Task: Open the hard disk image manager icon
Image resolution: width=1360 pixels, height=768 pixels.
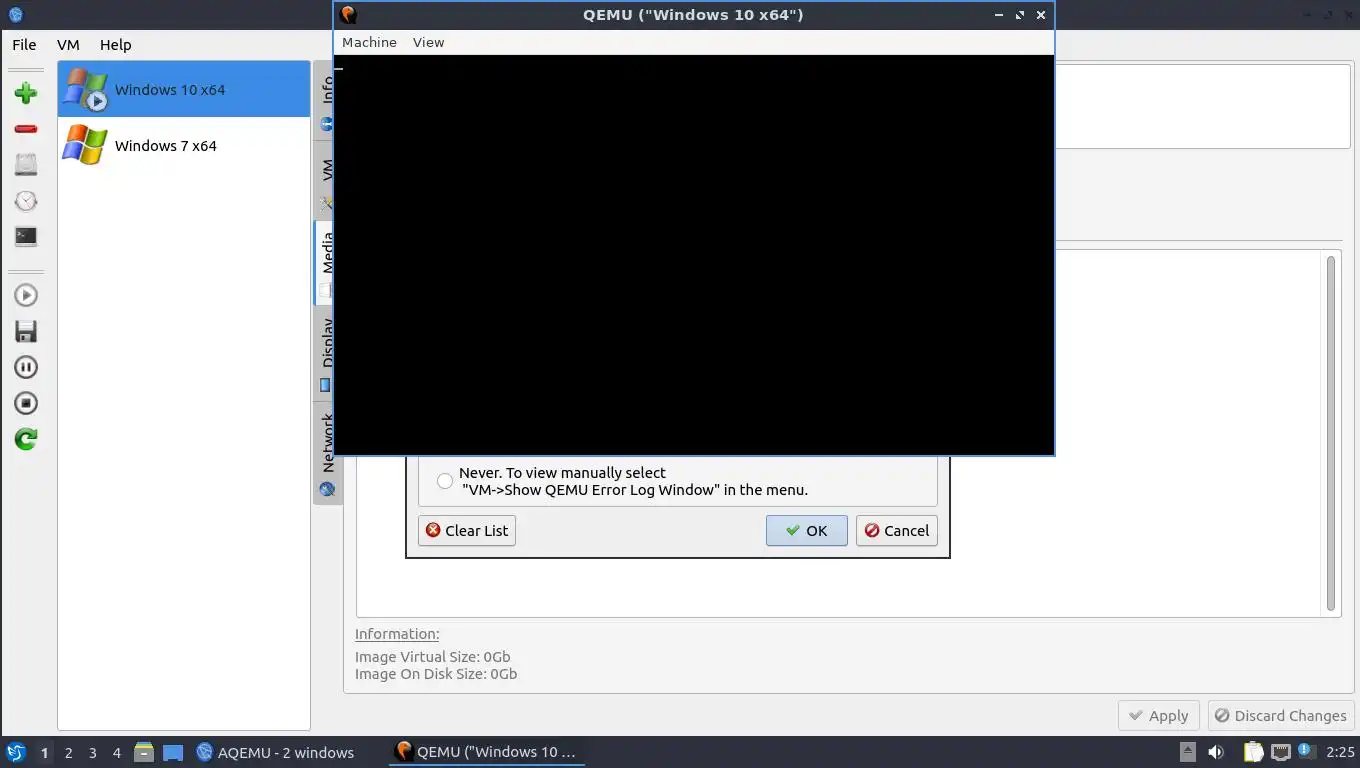Action: point(26,165)
